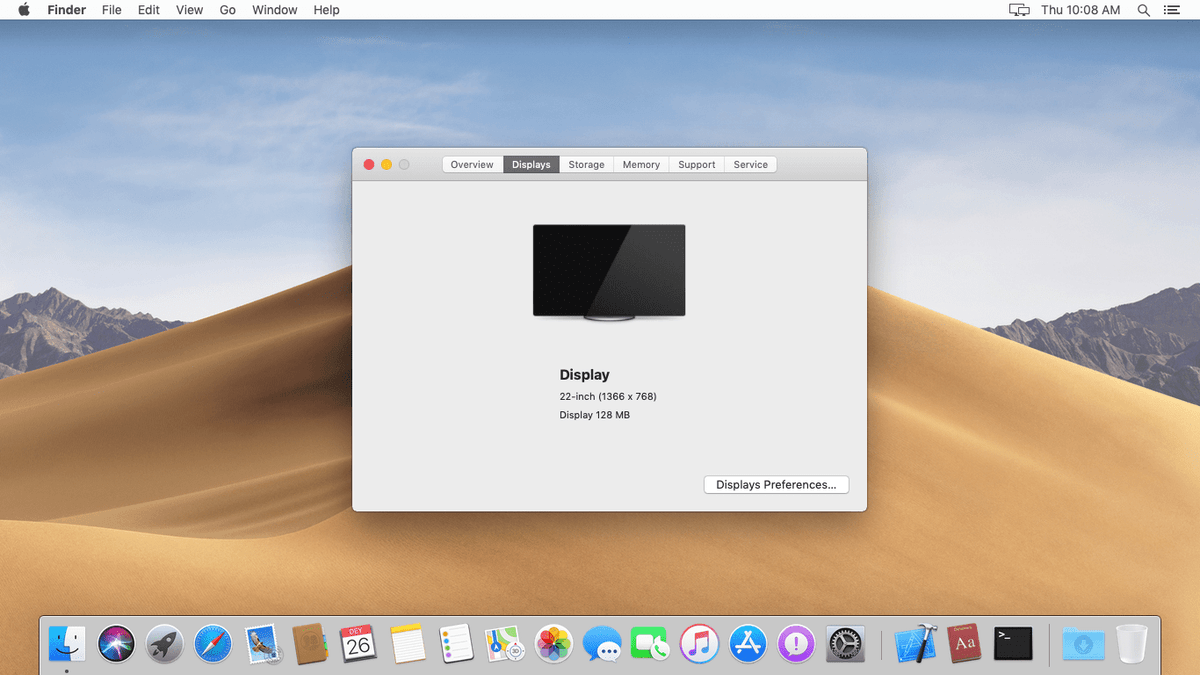Screen dimensions: 1200x675
Task: Open the Dictionary app
Action: pos(964,644)
